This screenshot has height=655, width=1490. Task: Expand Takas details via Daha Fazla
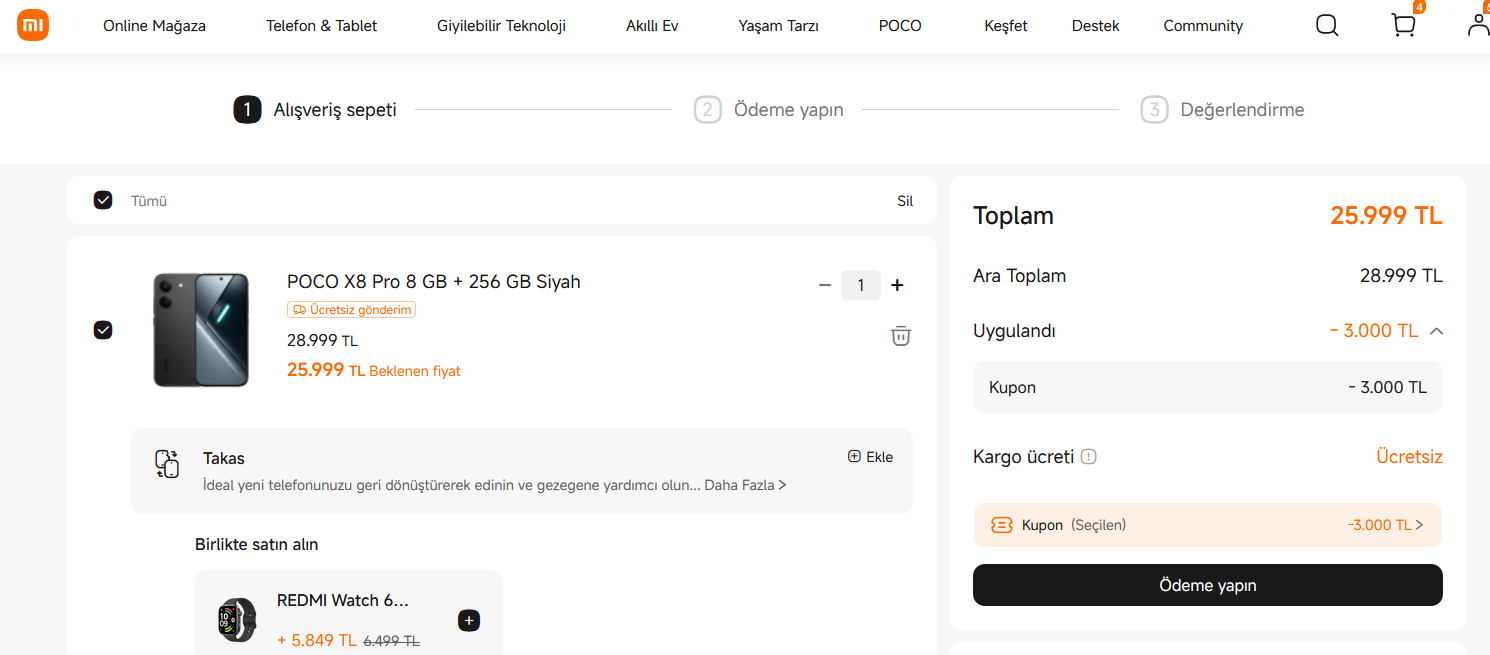tap(745, 485)
